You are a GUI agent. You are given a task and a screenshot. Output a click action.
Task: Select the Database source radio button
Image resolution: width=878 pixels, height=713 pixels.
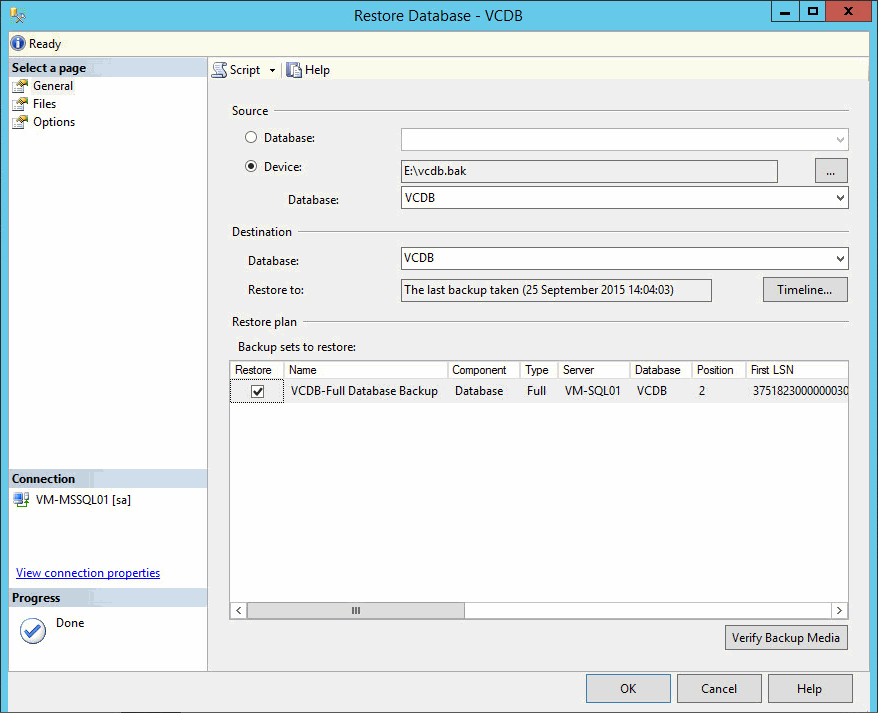point(251,137)
